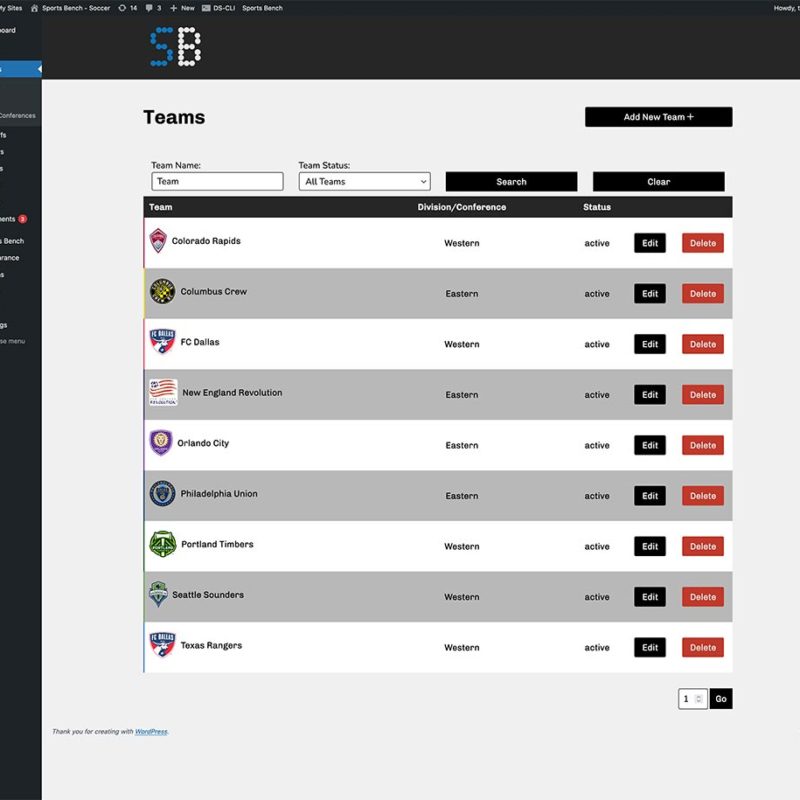
Task: Delete the Philadelphia Union team
Action: 703,495
